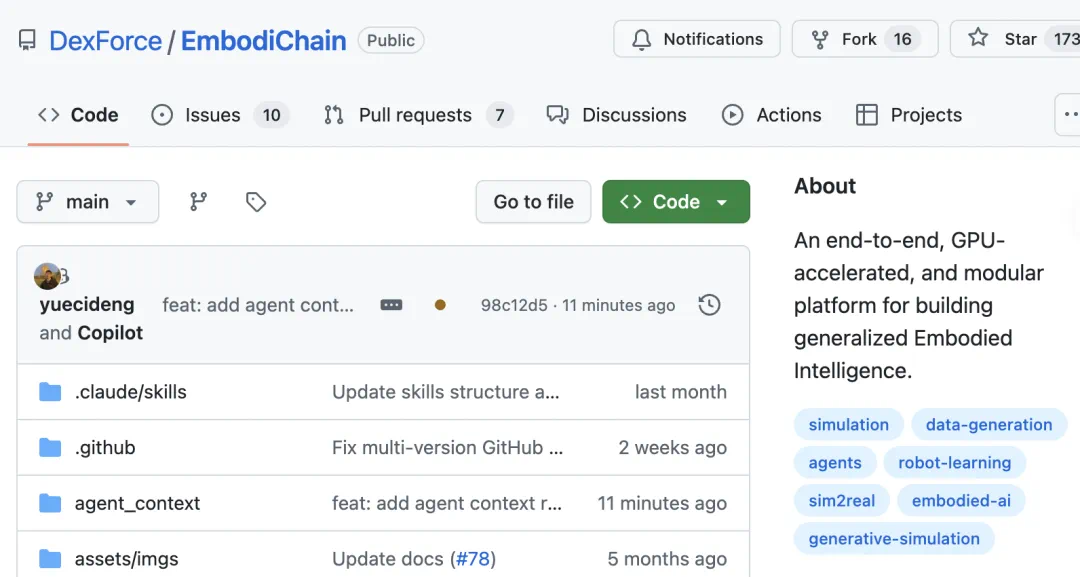Switch to the Issues tab
The image size is (1080, 577).
[x=220, y=115]
